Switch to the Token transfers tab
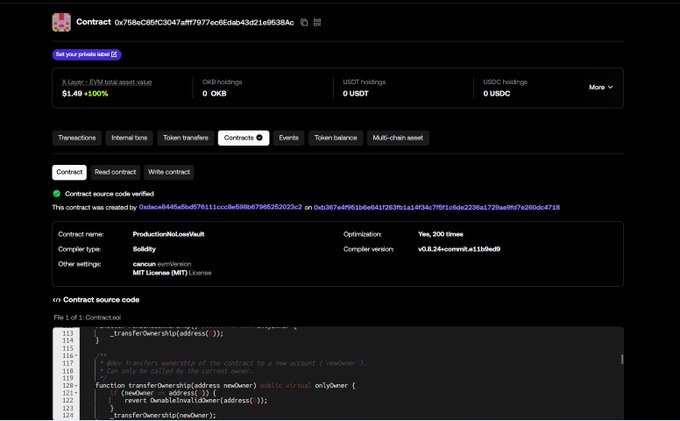The height and width of the screenshot is (421, 680). (186, 138)
